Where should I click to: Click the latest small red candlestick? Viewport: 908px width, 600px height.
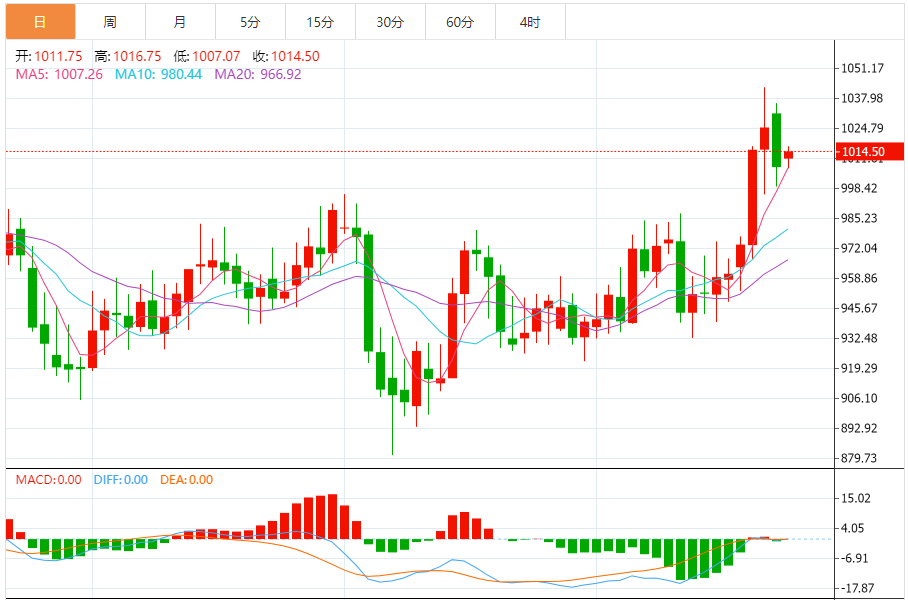(788, 155)
